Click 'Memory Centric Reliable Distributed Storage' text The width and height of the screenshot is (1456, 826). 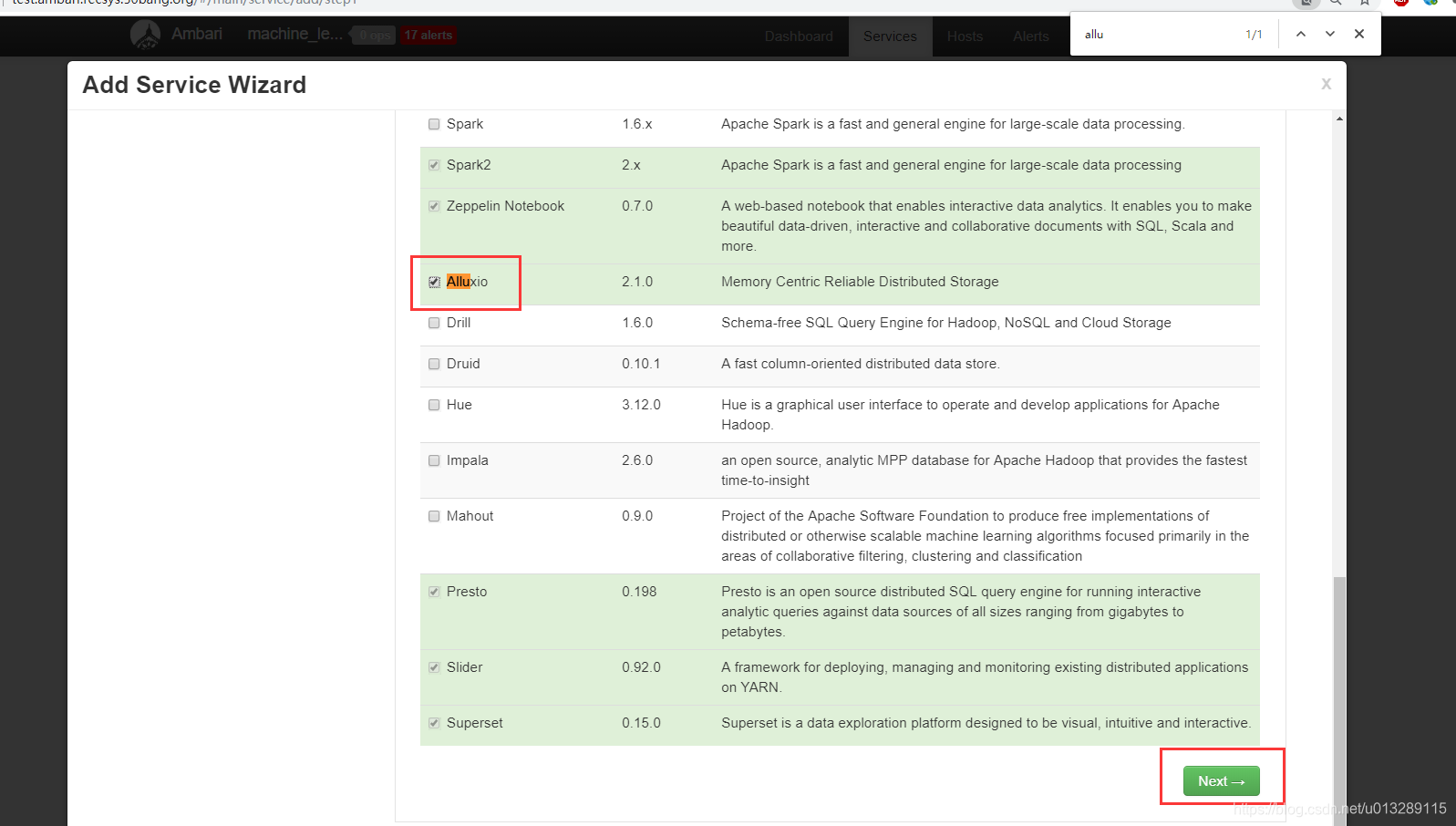[860, 282]
